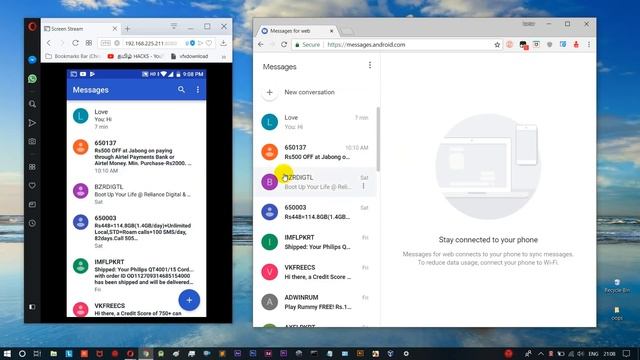
Task: Bookmark this page with the Chrome star
Action: click(497, 44)
